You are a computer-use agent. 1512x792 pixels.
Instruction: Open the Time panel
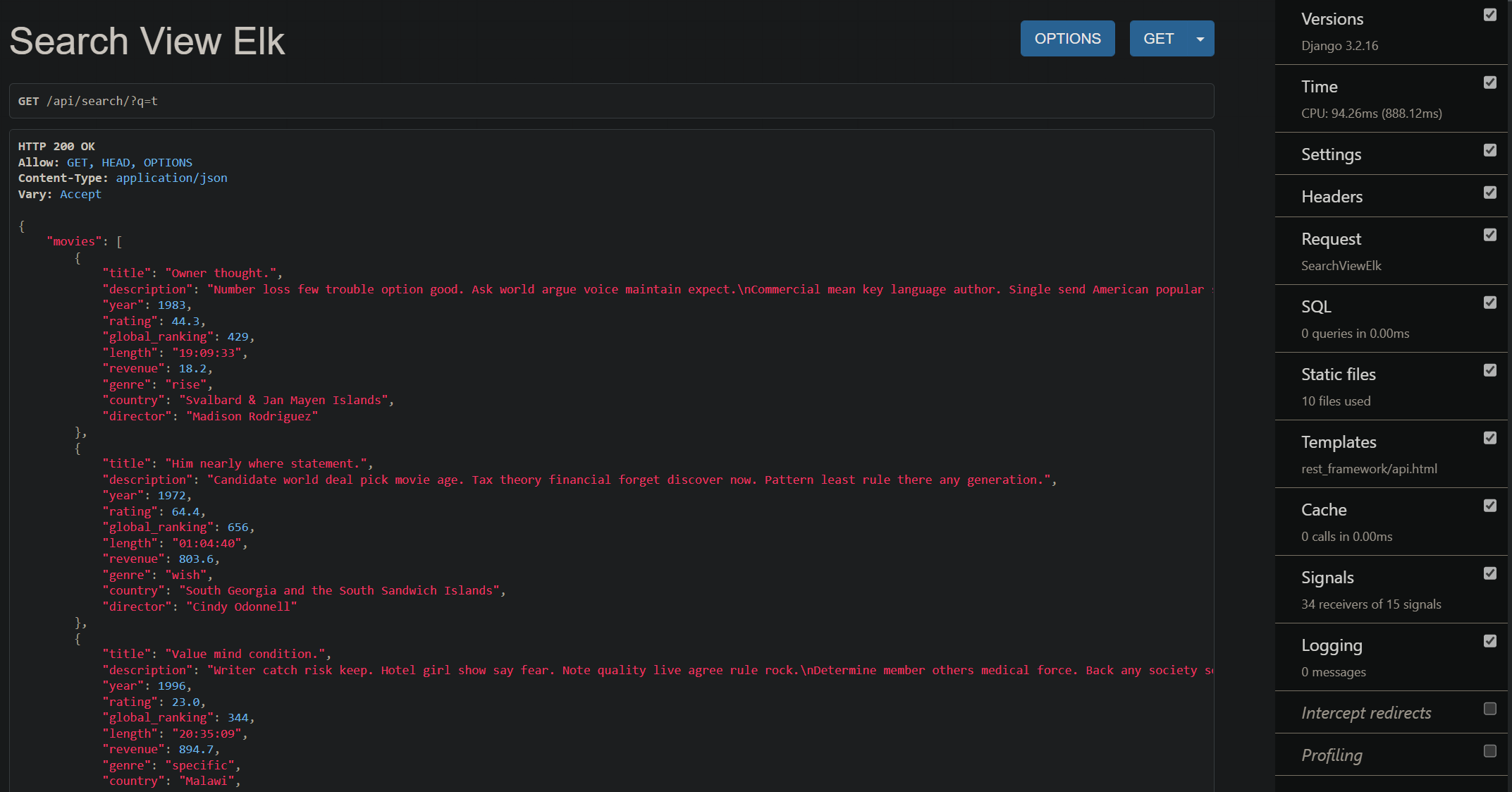1319,87
